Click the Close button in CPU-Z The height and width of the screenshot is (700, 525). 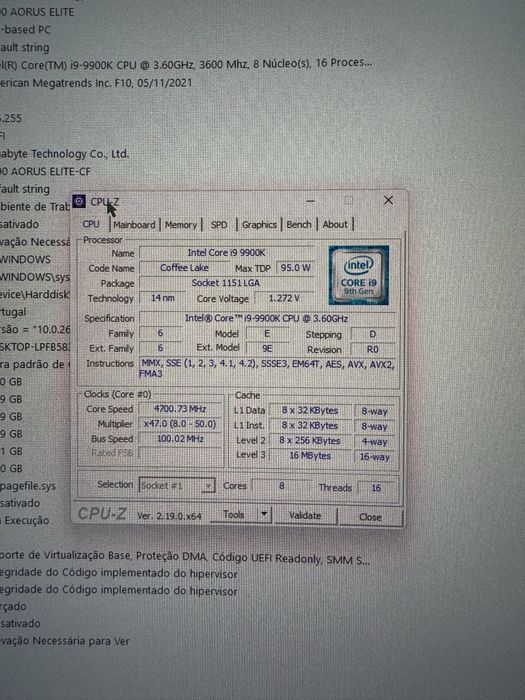pyautogui.click(x=370, y=517)
